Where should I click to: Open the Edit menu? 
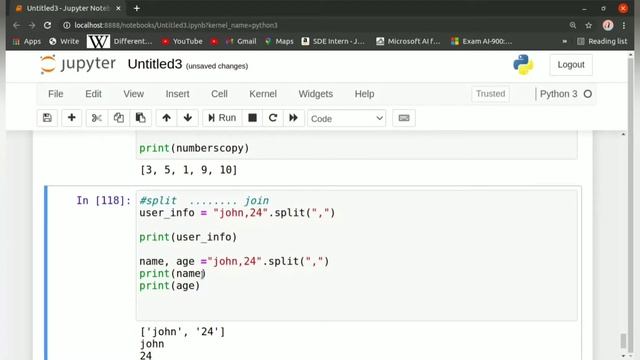[x=93, y=94]
